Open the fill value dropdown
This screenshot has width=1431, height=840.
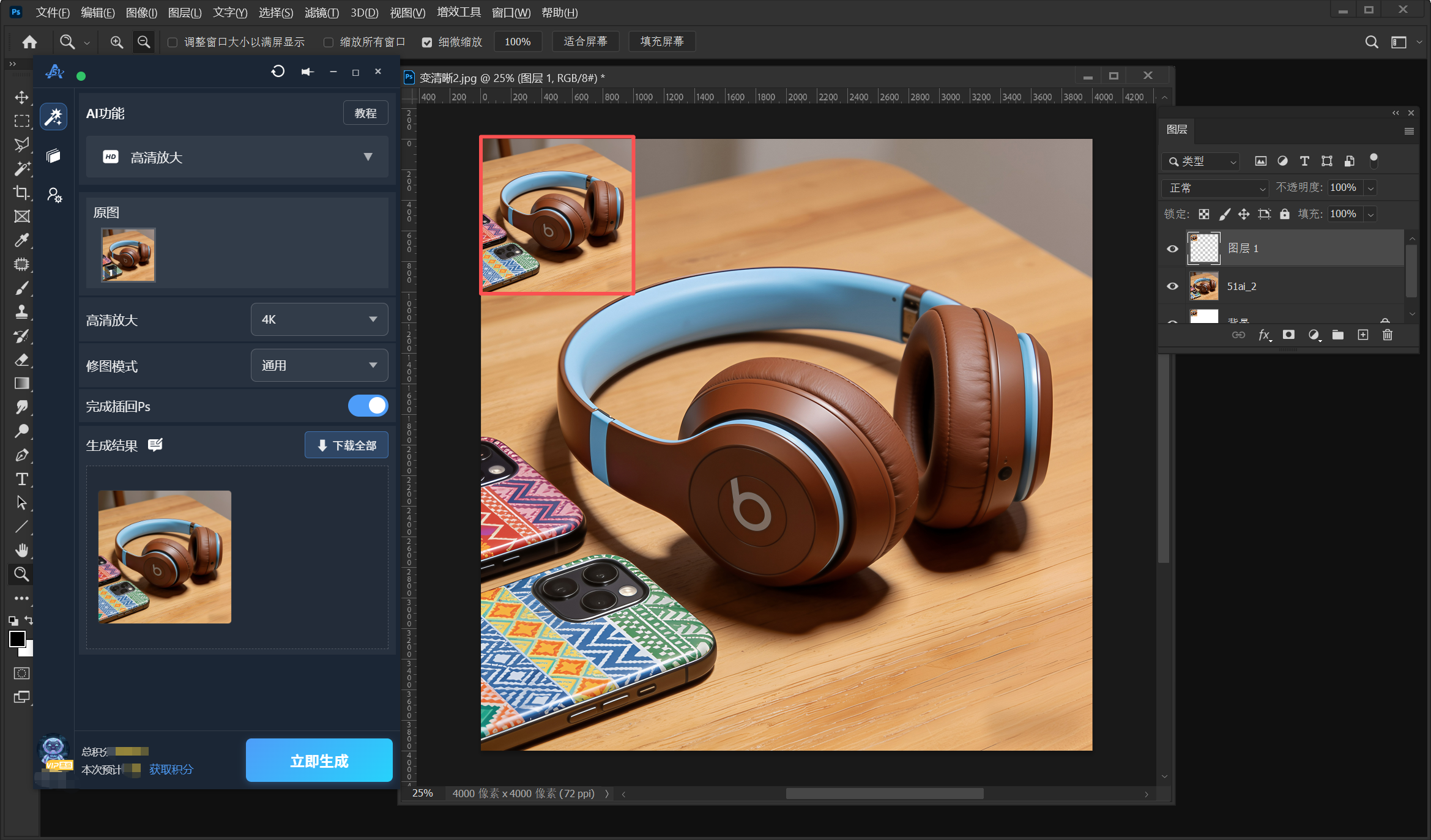[x=1371, y=214]
